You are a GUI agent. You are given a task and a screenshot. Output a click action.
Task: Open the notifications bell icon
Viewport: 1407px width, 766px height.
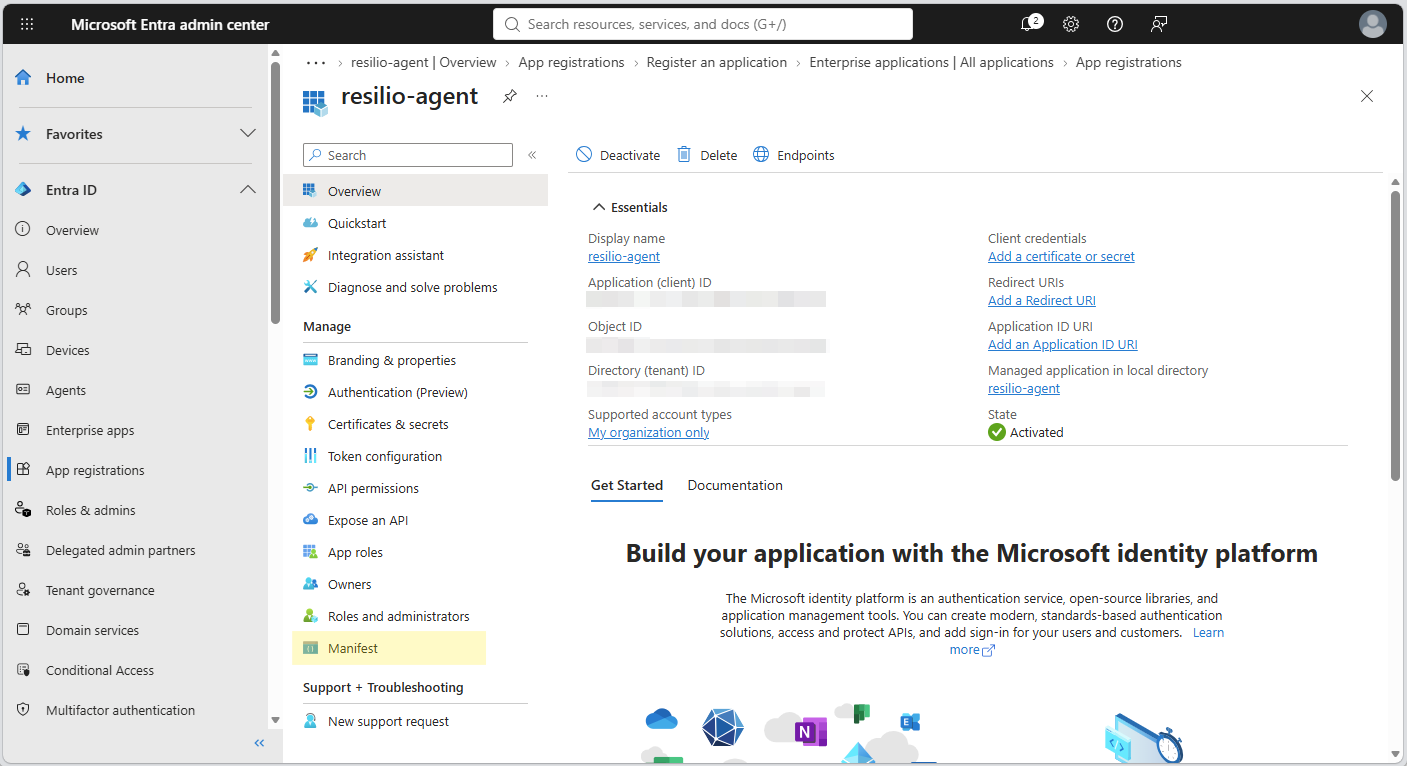1029,24
